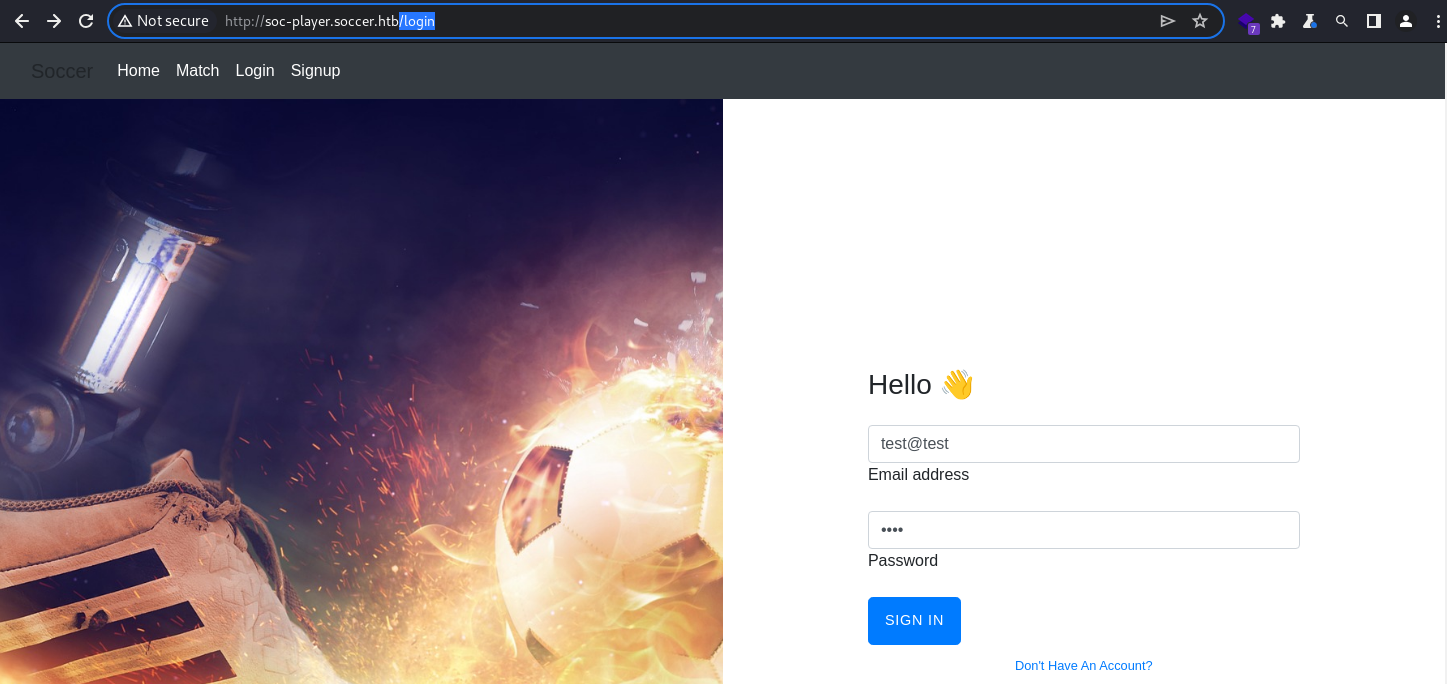Click the Password label
Screen dimensions: 1447x684
[x=903, y=561]
